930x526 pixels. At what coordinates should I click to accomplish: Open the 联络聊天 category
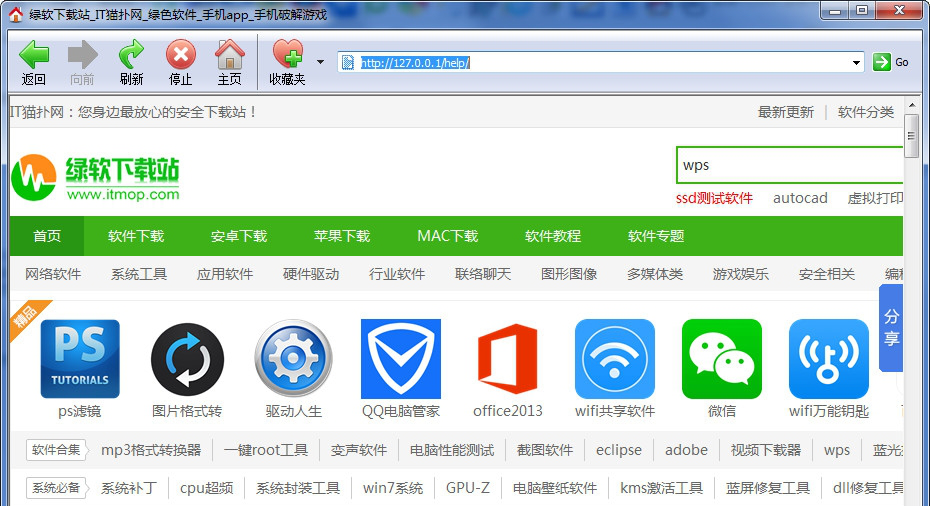point(483,274)
